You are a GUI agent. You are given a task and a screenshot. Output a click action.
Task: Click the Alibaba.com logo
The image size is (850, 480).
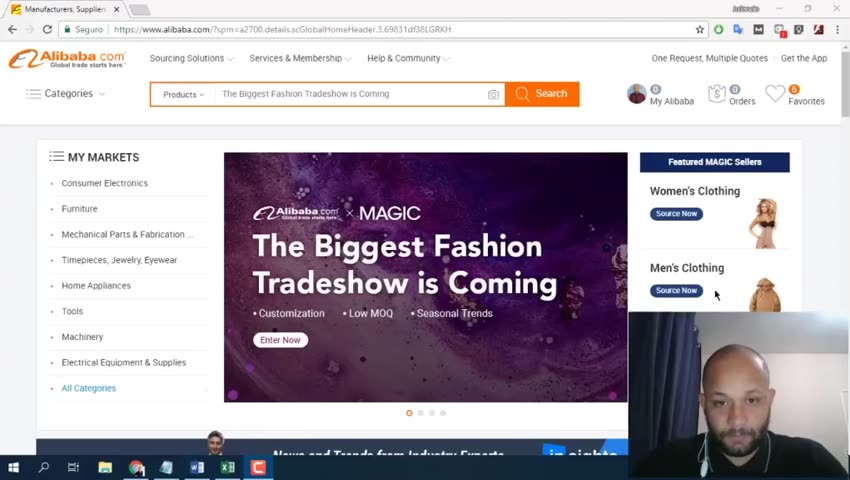pyautogui.click(x=67, y=59)
